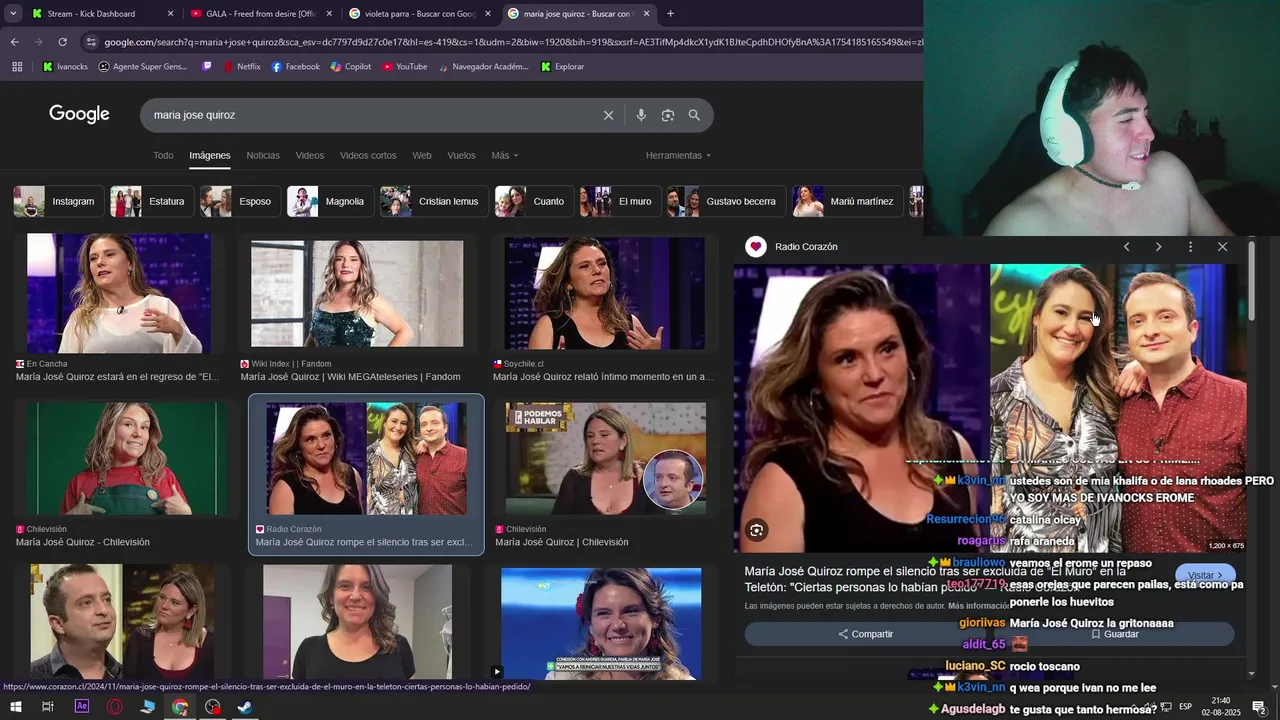The height and width of the screenshot is (720, 1280).
Task: Reload the page in the browser
Action: point(62,42)
